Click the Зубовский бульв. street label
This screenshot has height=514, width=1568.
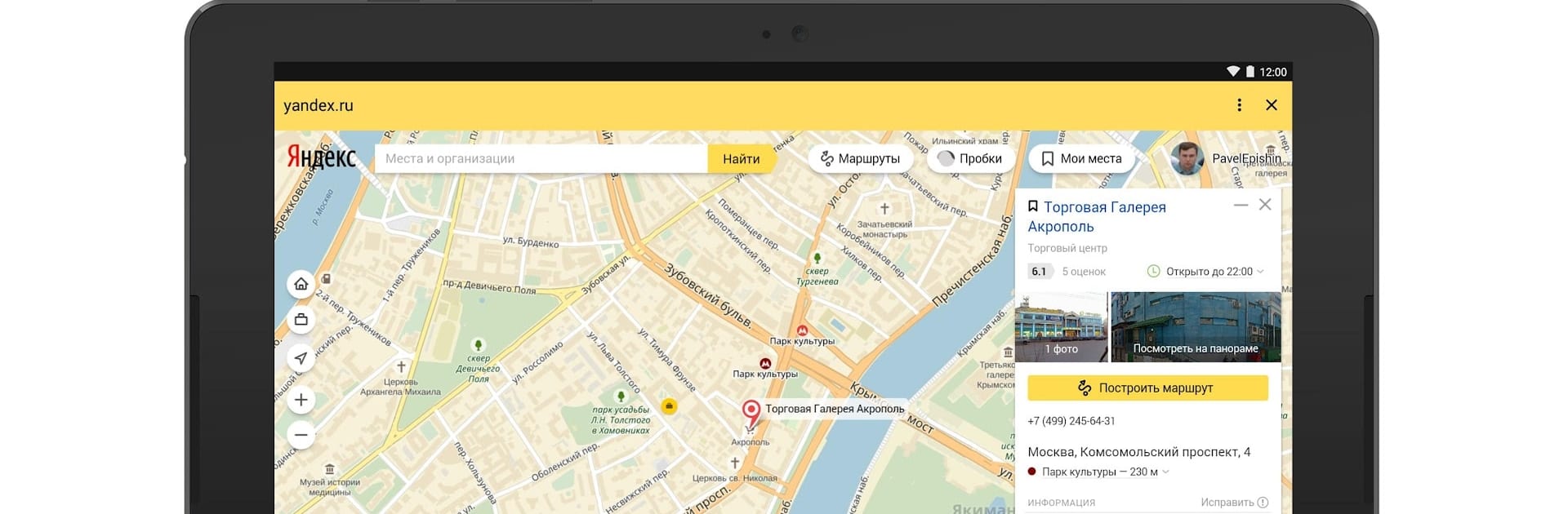click(708, 295)
